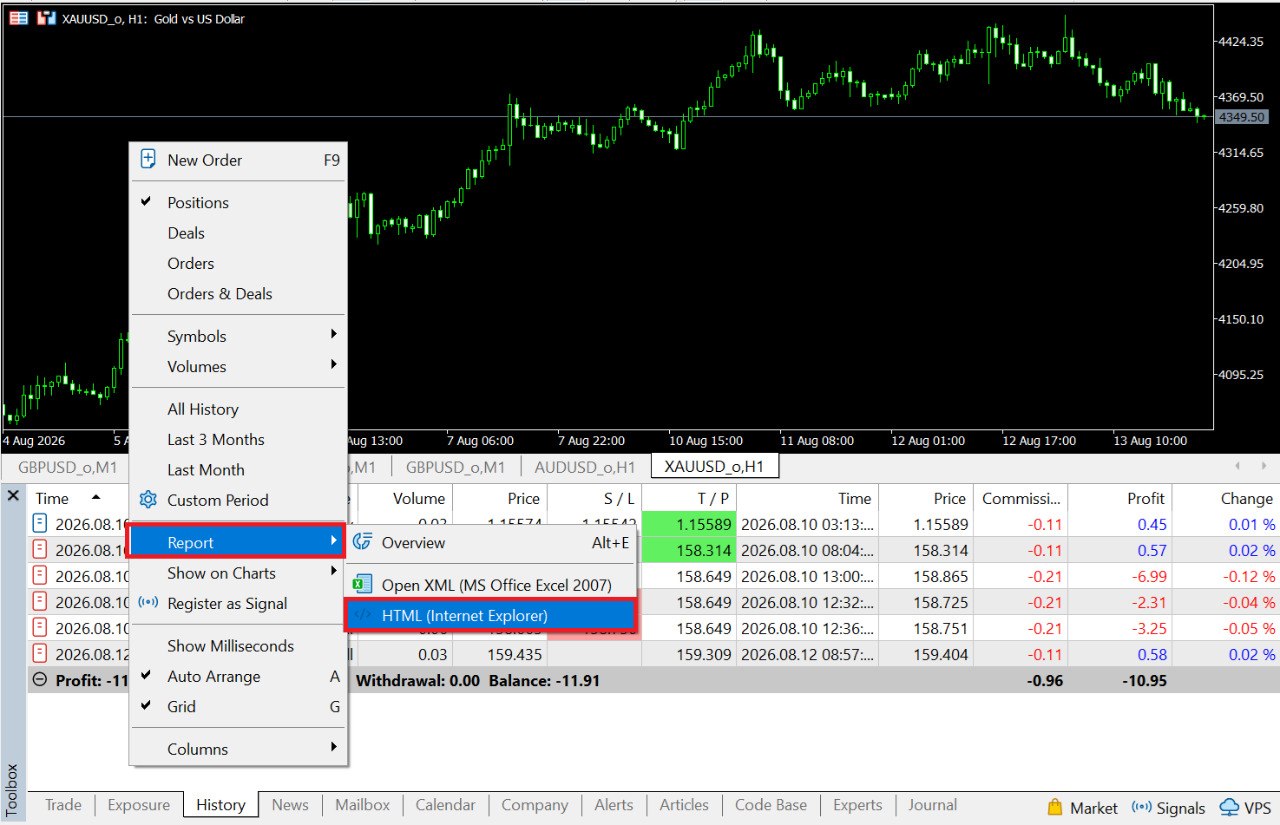
Task: Open the Mailbox tab
Action: click(362, 805)
